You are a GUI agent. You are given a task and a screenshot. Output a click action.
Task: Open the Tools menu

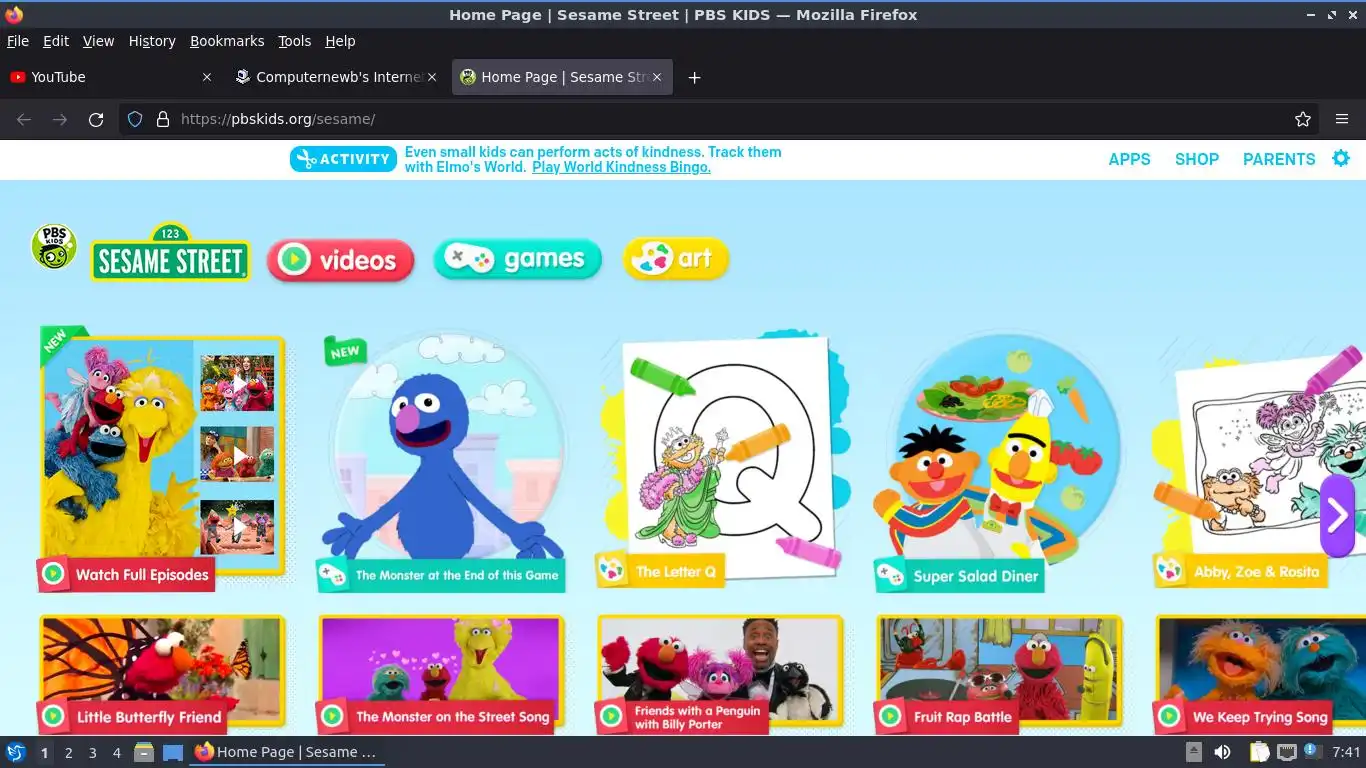295,41
